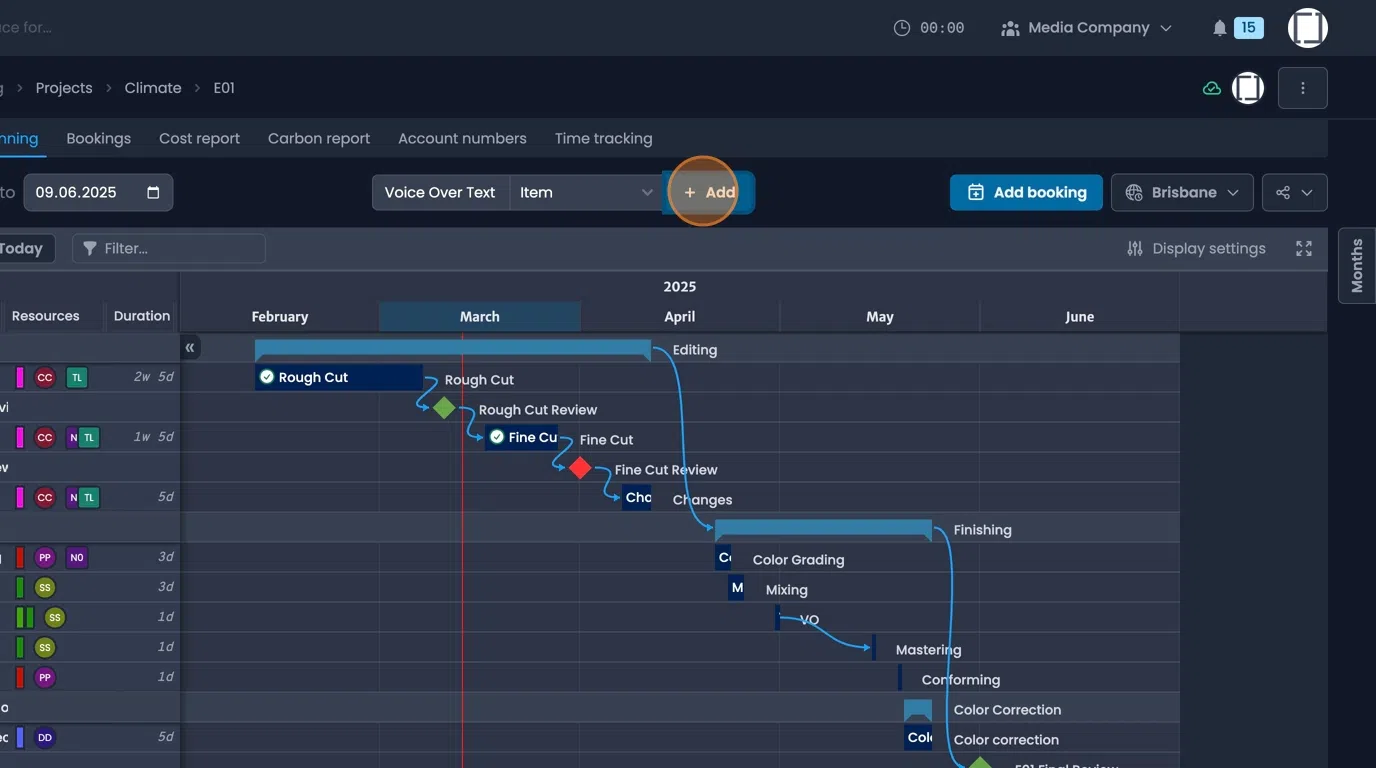
Task: Open the Brisbane timezone dropdown
Action: (x=1182, y=193)
